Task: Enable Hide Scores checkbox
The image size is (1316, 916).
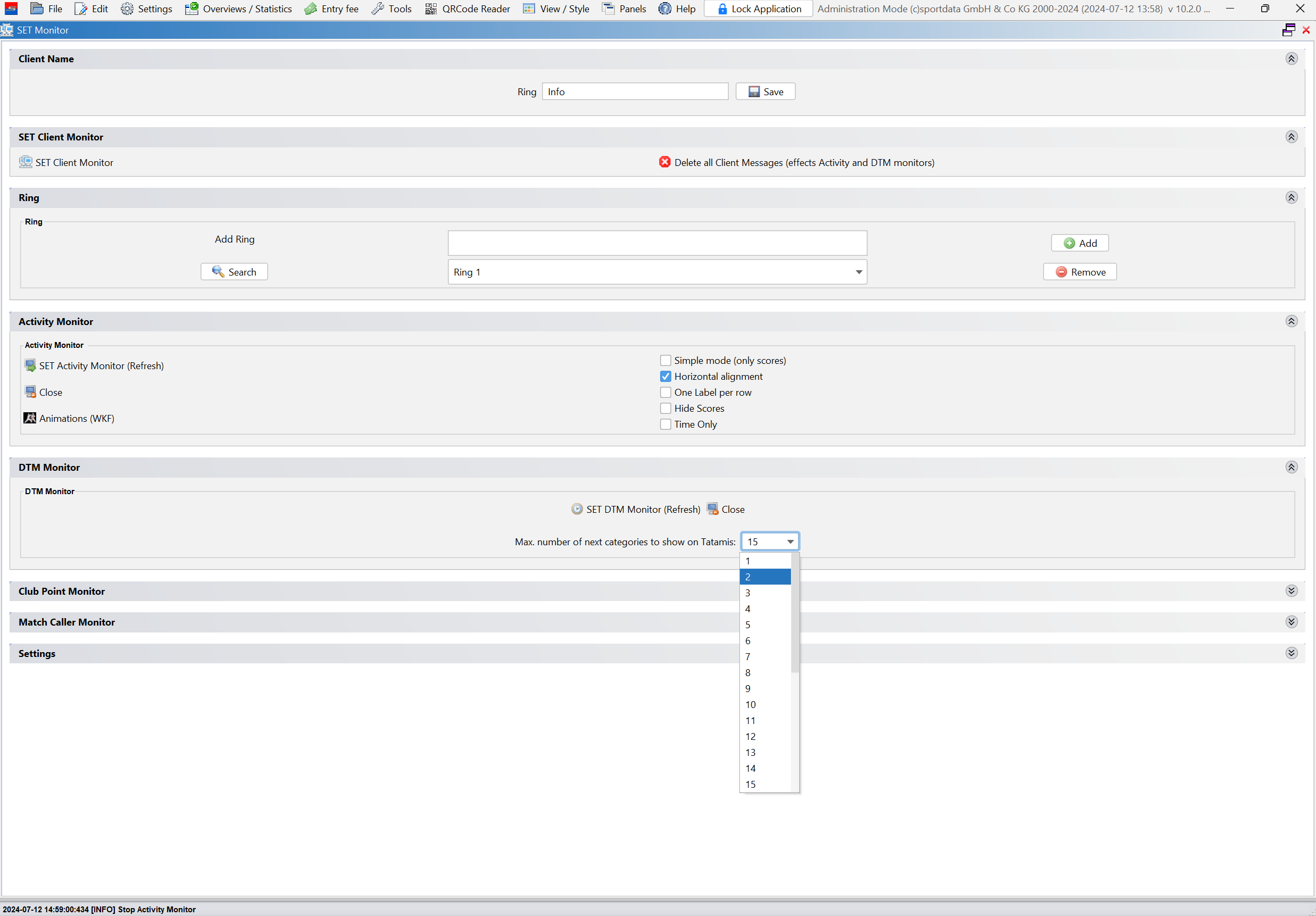Action: 665,409
